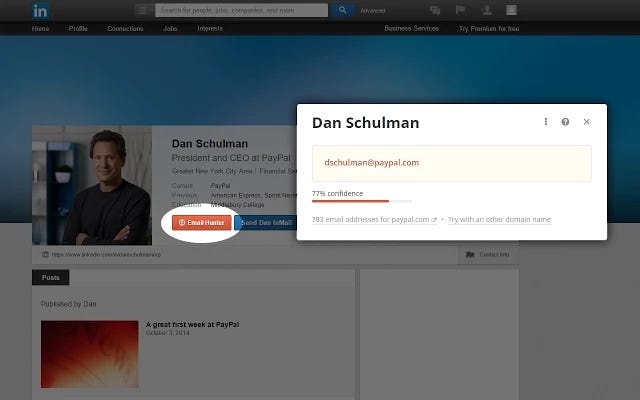Click the dschulman@paypal.com email address
This screenshot has width=640, height=400.
pos(371,162)
